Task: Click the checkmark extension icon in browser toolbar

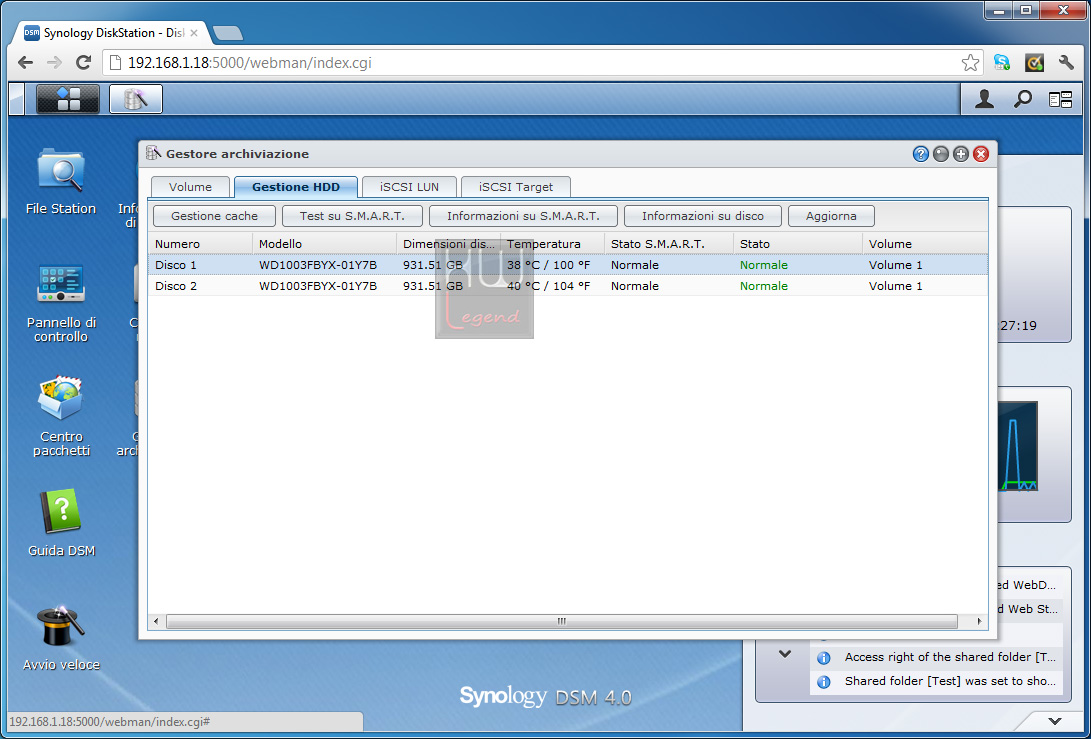Action: (x=1035, y=63)
